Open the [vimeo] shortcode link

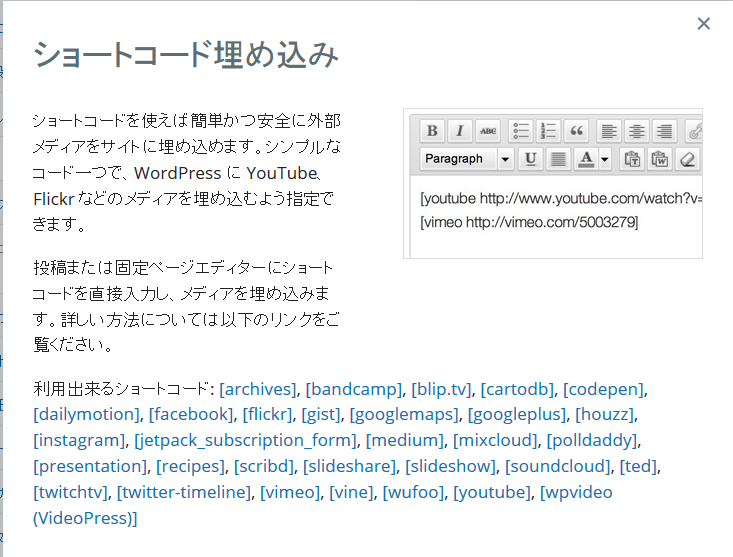coord(290,492)
